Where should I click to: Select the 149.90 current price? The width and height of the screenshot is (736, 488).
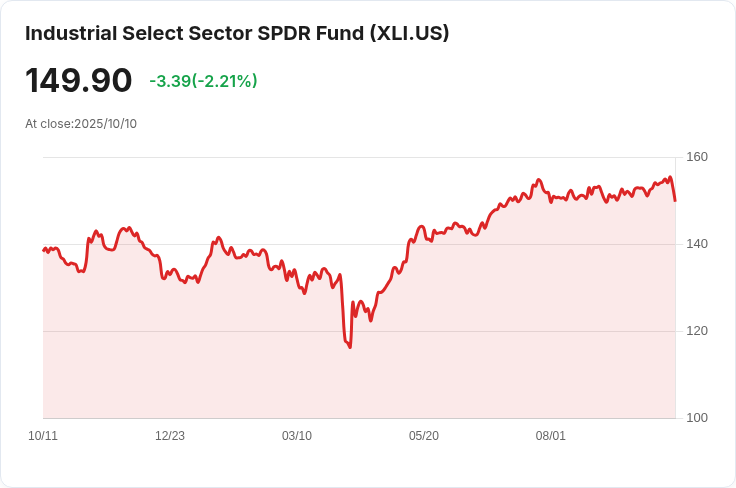point(78,81)
